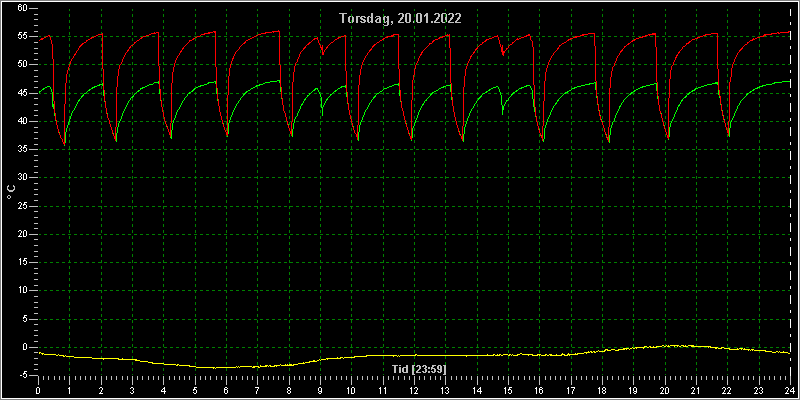Select hour 3 on the time axis

132,390
